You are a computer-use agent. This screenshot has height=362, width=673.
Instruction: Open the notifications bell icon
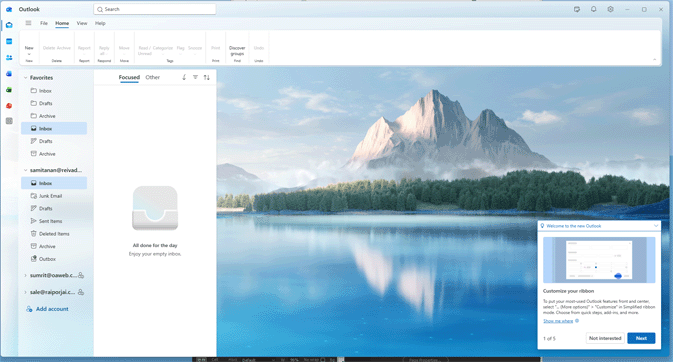[x=594, y=9]
